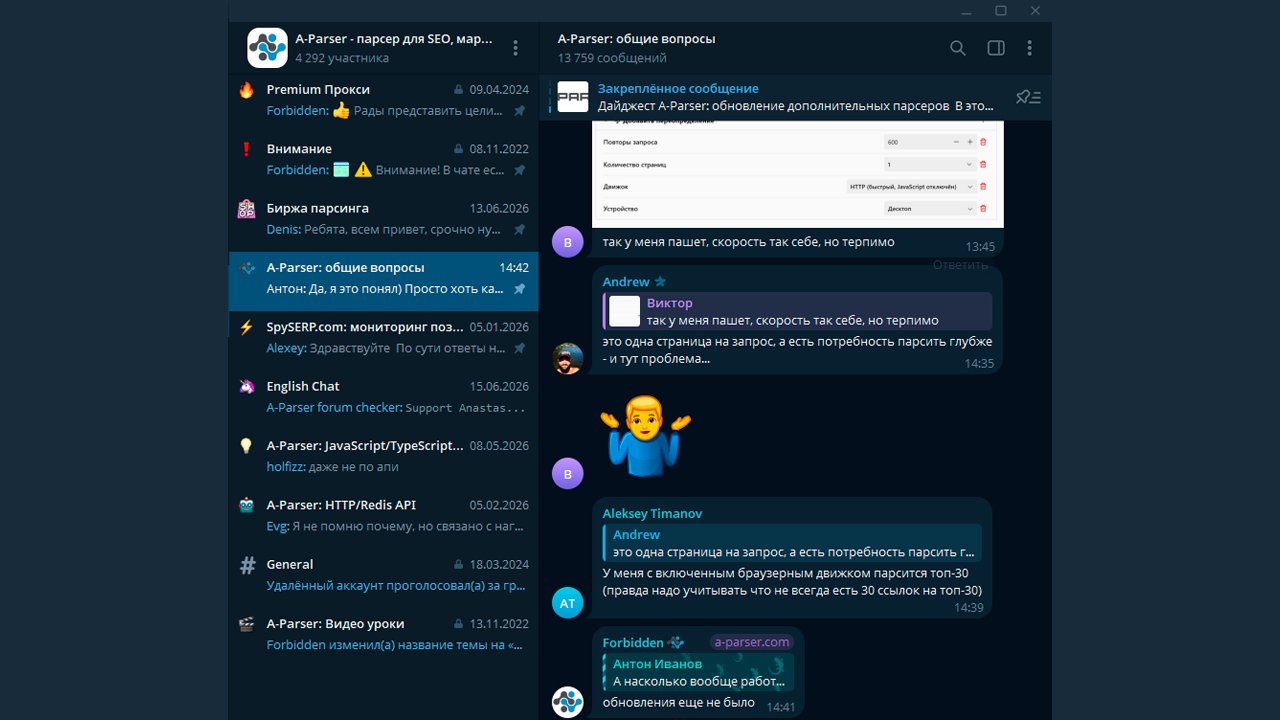The width and height of the screenshot is (1280, 720).
Task: Click the red exclamation icon of Внимание
Action: [x=246, y=149]
